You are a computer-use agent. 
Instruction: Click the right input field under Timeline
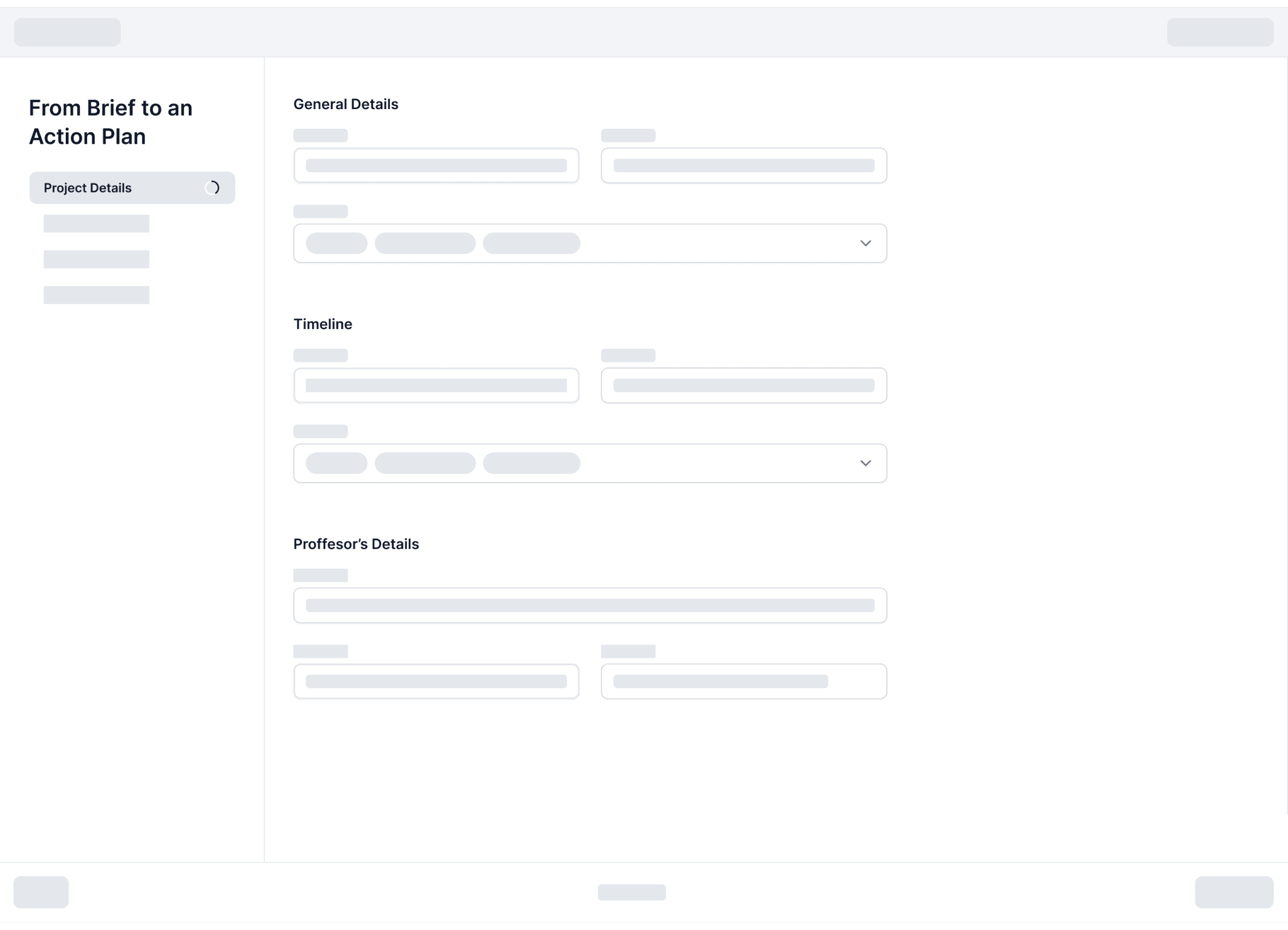click(x=743, y=385)
